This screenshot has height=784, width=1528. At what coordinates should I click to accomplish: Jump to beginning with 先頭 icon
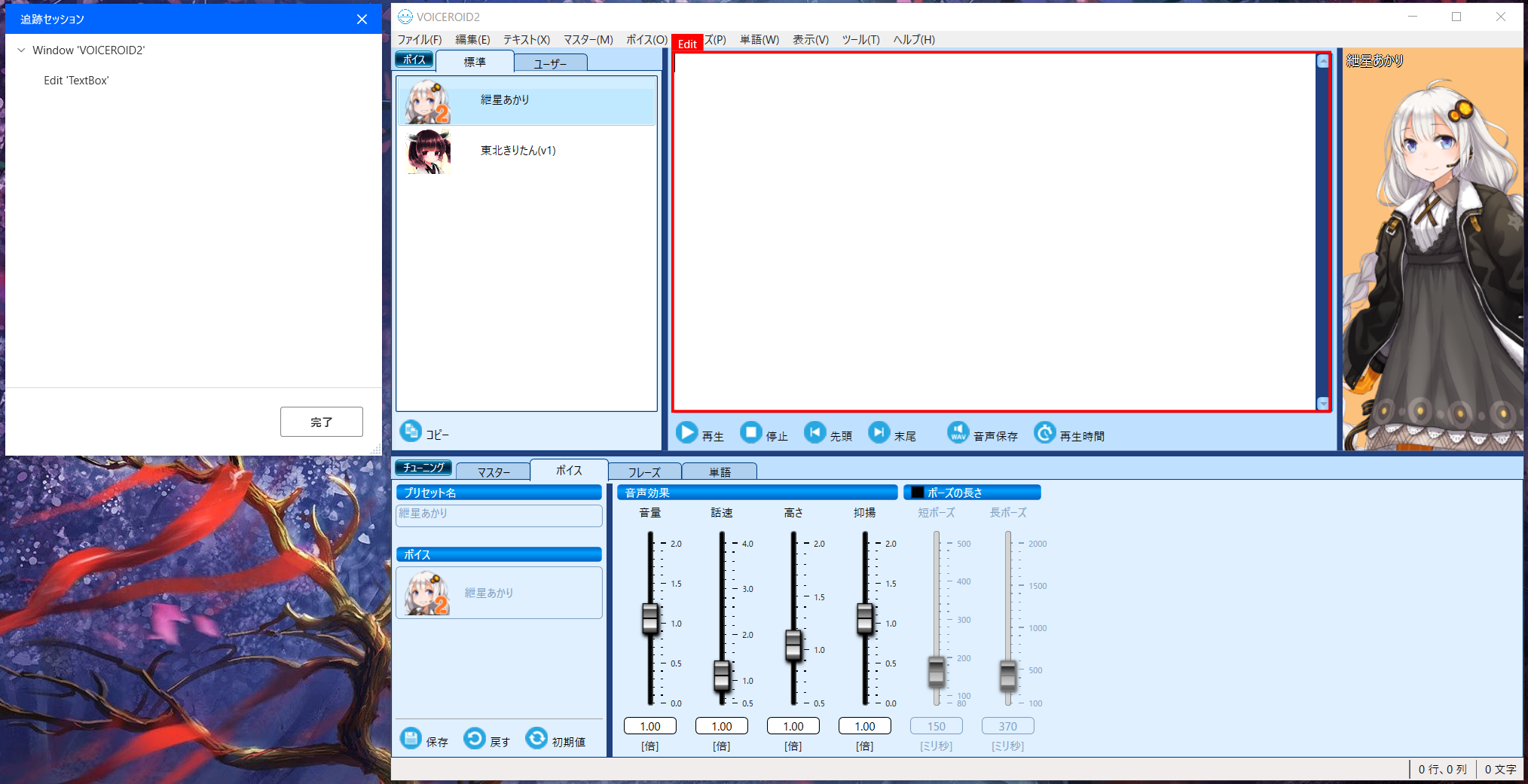(814, 432)
